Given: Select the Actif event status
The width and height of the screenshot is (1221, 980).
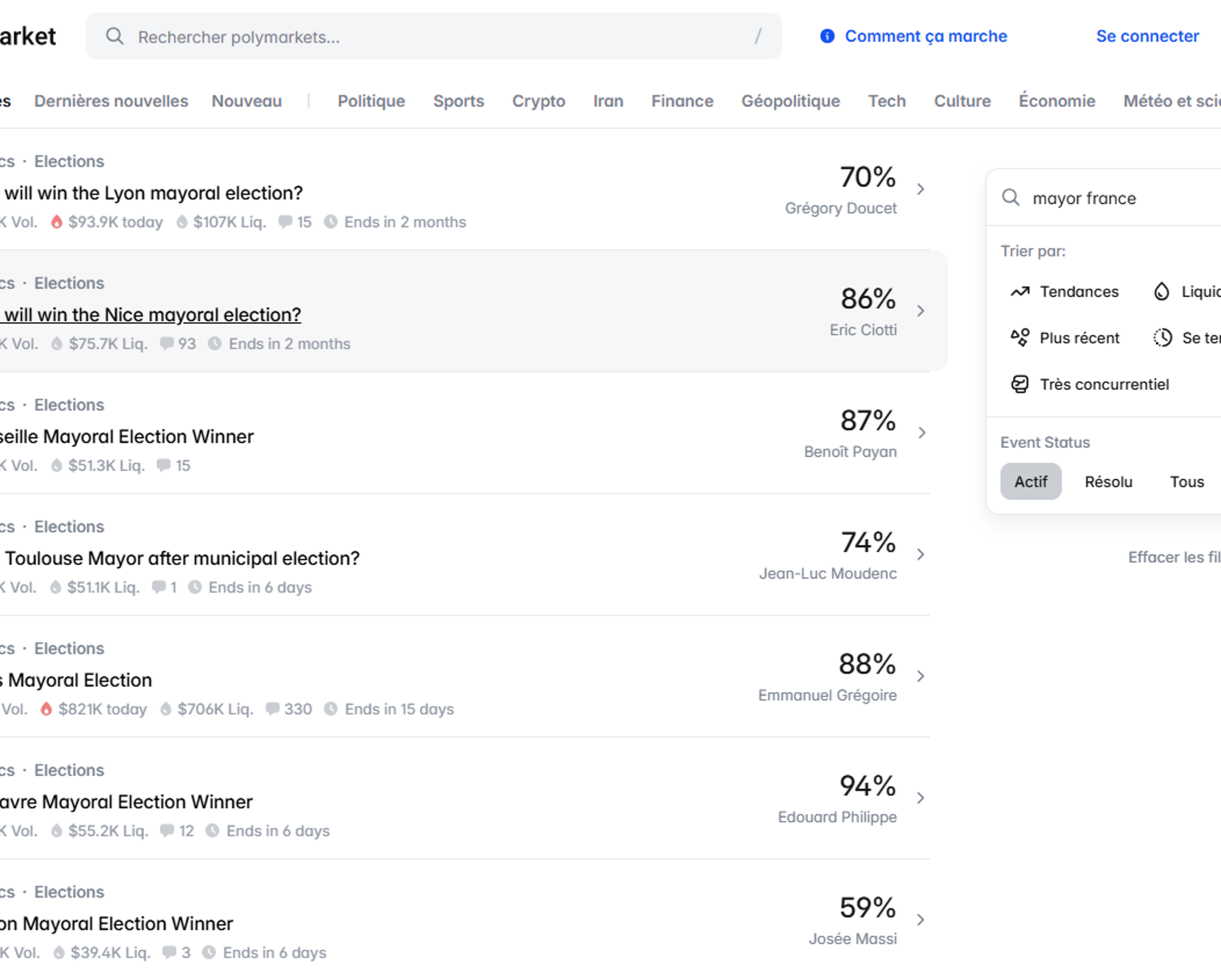Looking at the screenshot, I should pyautogui.click(x=1031, y=482).
